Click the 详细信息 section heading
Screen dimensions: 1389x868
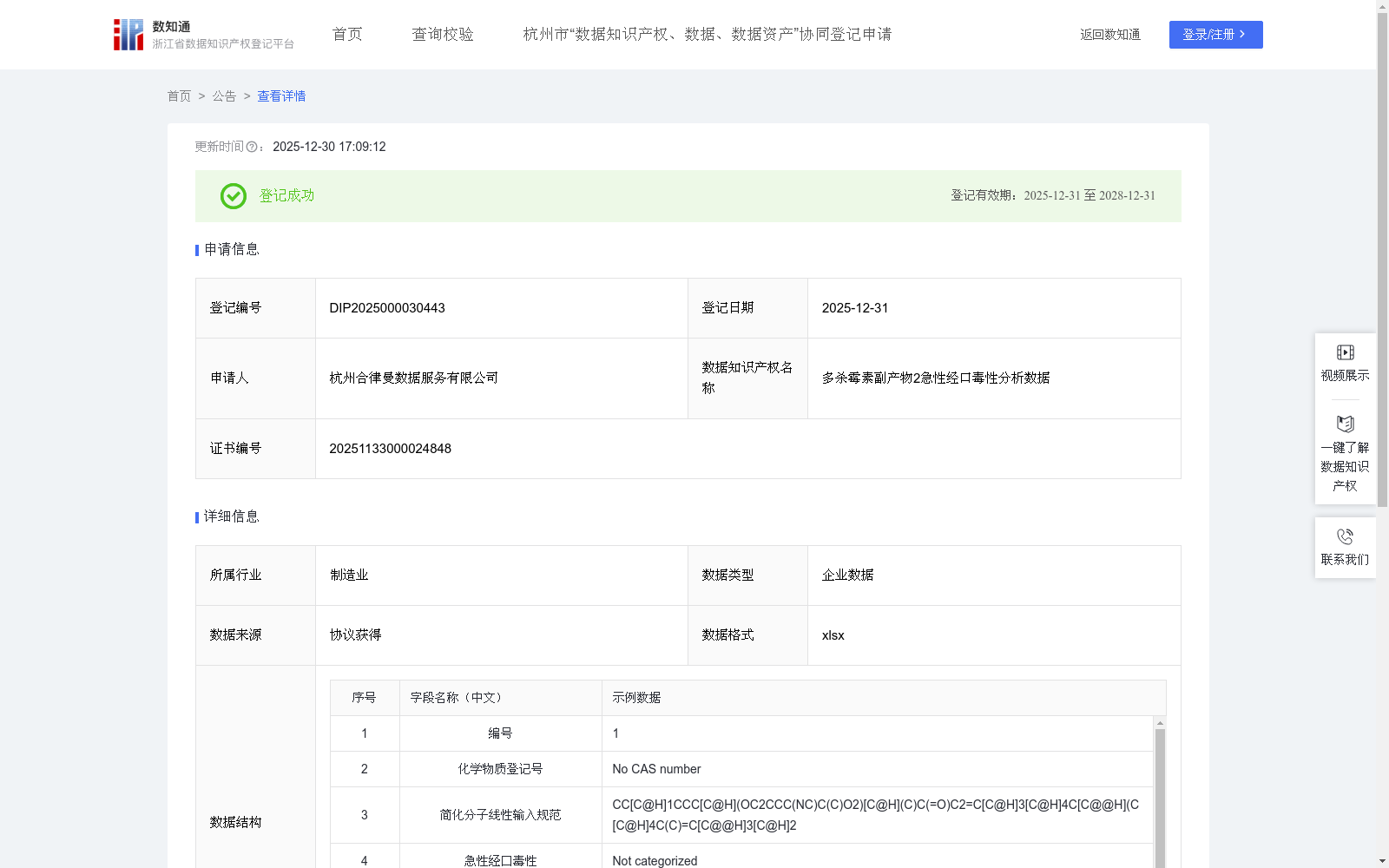coord(231,517)
